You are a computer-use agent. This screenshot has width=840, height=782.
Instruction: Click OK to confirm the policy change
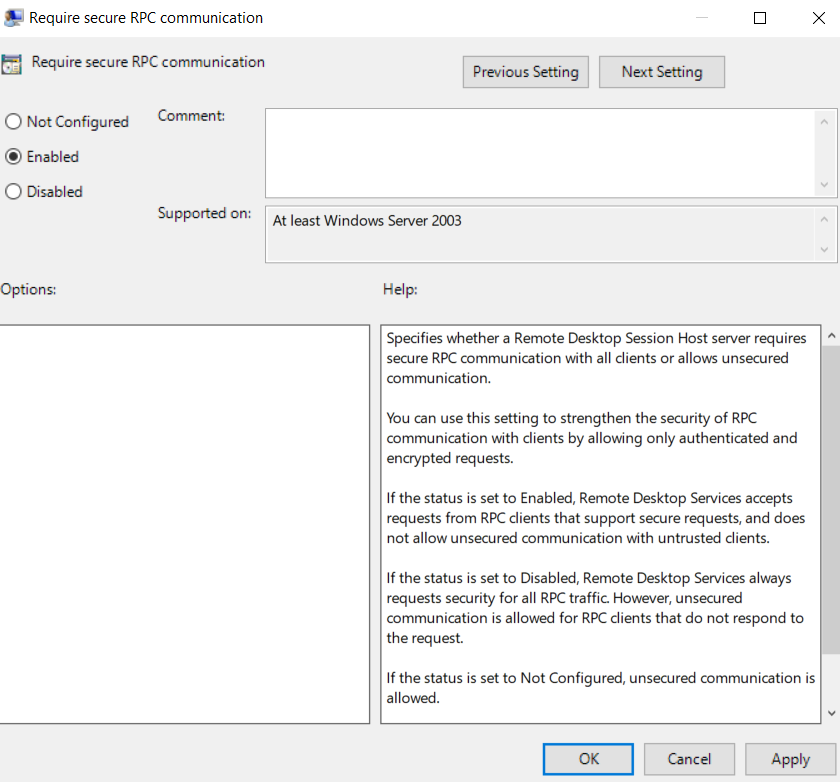coord(587,759)
